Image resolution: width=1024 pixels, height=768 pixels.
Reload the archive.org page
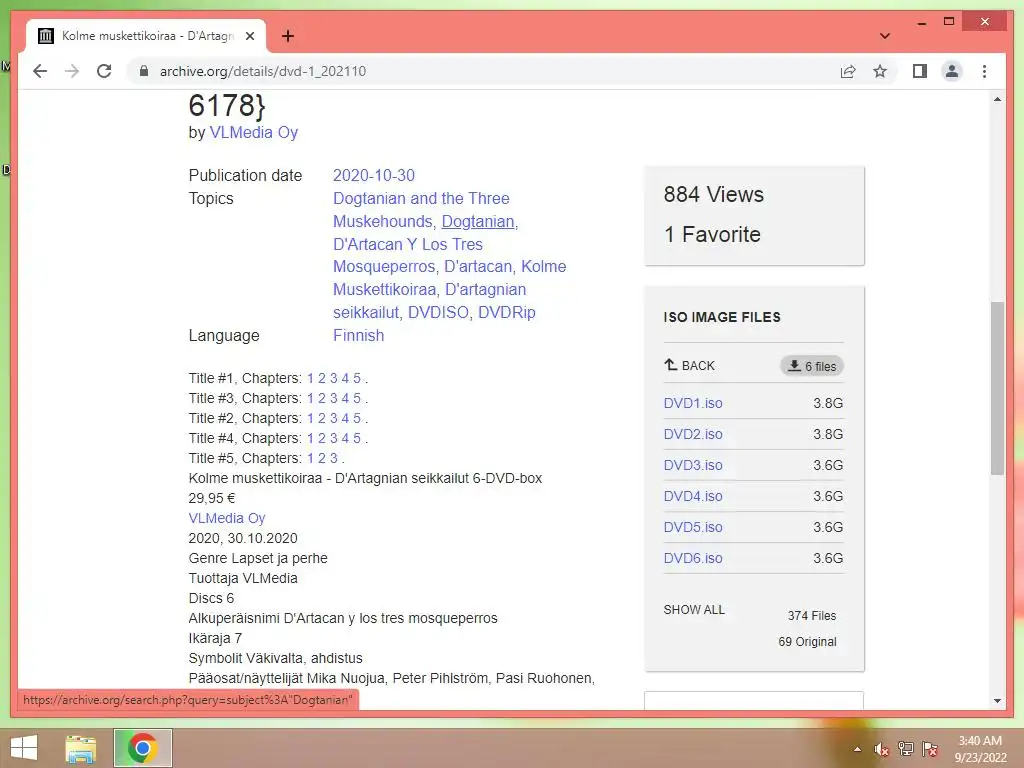coord(104,71)
